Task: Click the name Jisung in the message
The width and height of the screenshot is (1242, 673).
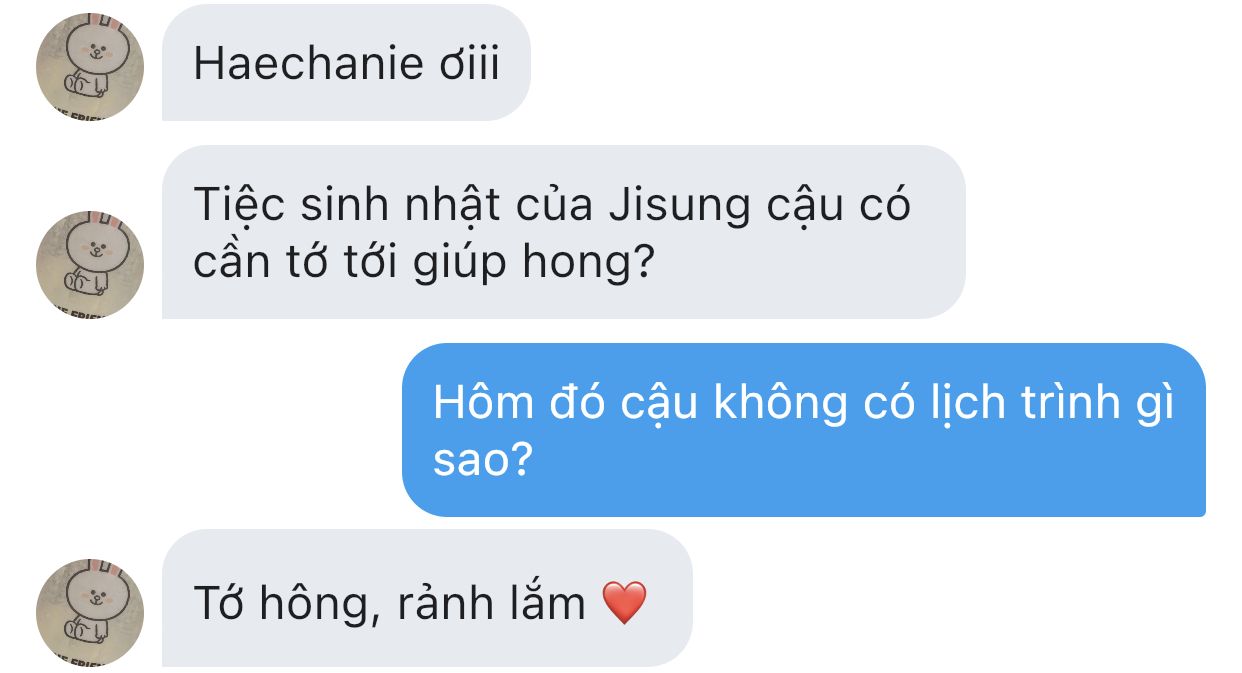Action: click(678, 206)
